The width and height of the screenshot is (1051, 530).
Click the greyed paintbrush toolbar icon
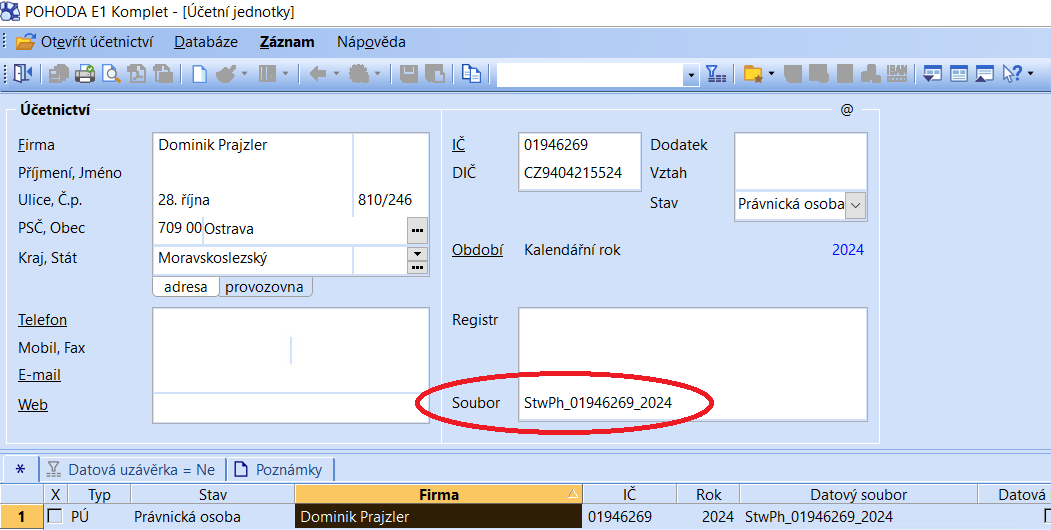[226, 73]
